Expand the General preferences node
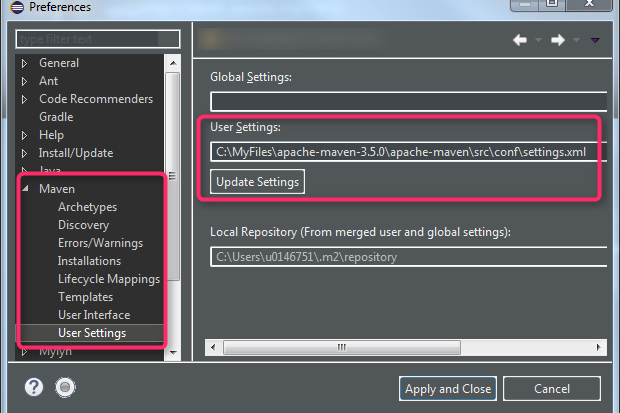620x413 pixels. 26,63
